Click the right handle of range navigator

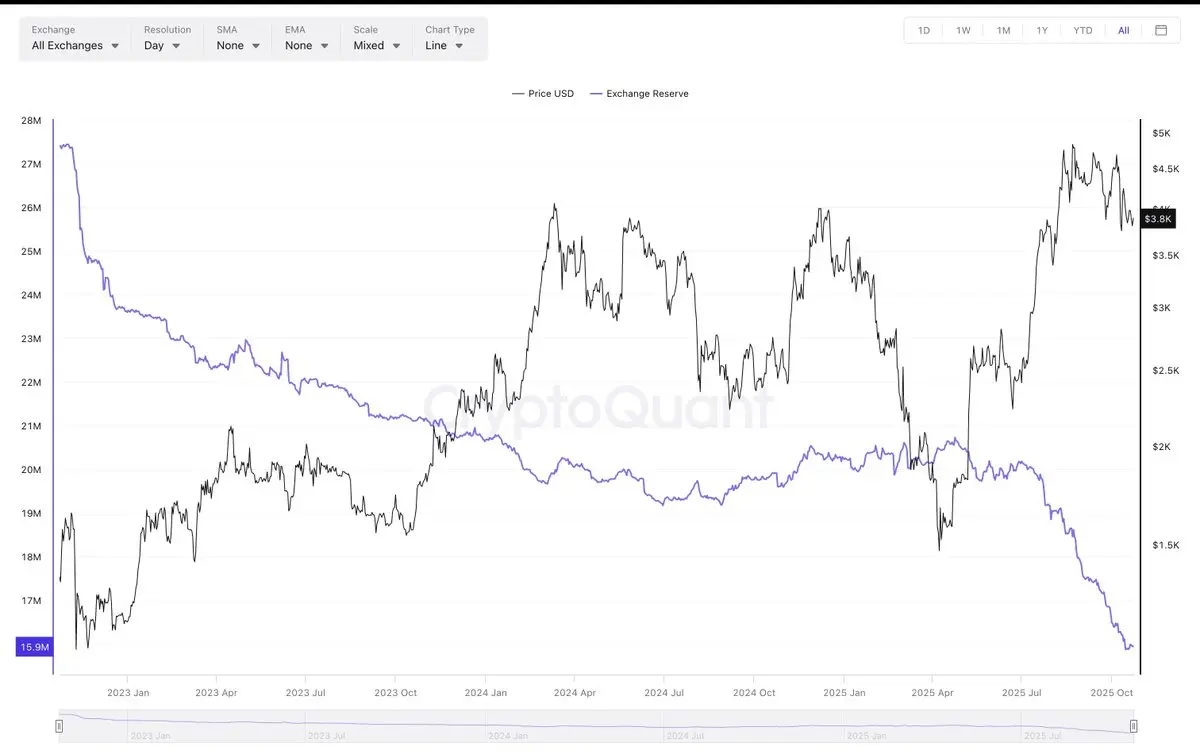click(1133, 726)
